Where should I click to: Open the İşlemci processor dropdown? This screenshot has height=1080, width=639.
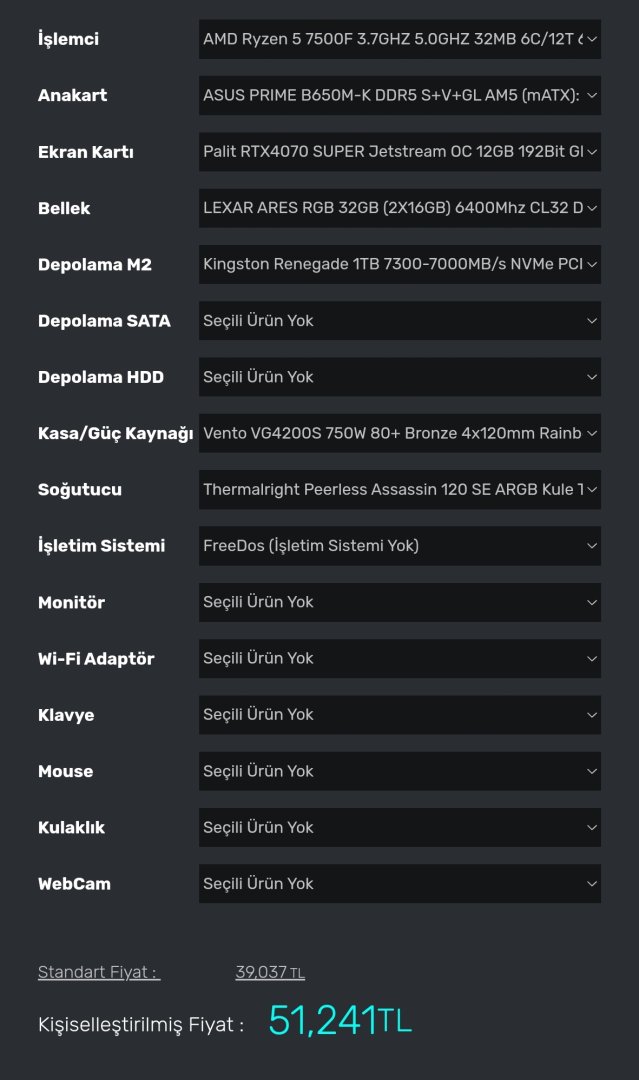[x=400, y=40]
